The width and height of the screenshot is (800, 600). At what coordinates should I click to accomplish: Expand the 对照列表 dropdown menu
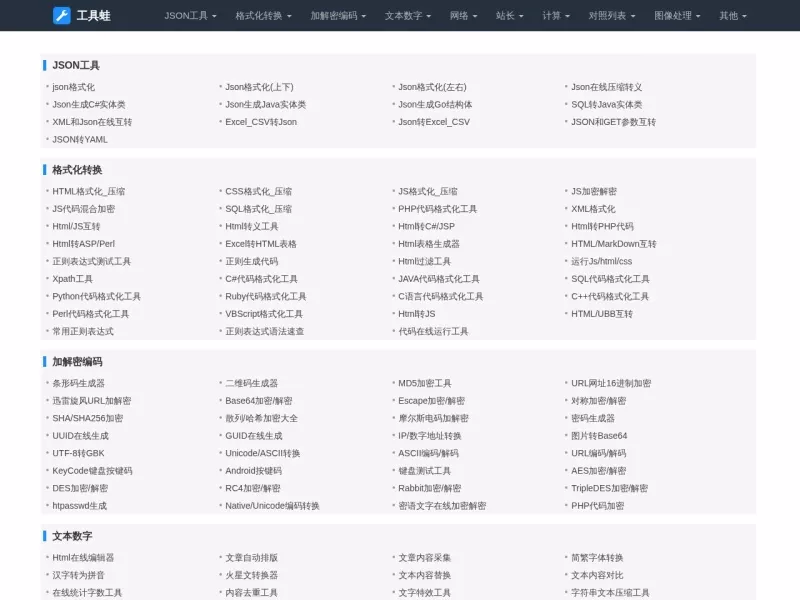[x=612, y=16]
